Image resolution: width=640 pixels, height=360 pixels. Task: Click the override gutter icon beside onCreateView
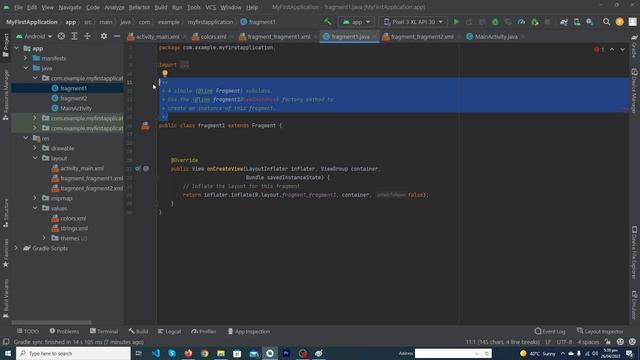(x=138, y=169)
